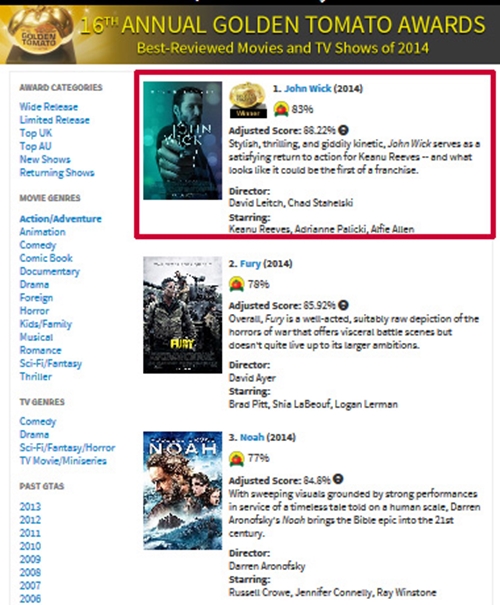Viewport: 500px width, 605px height.
Task: Click the Golden Tomato trophy logo in banner
Action: coord(39,35)
